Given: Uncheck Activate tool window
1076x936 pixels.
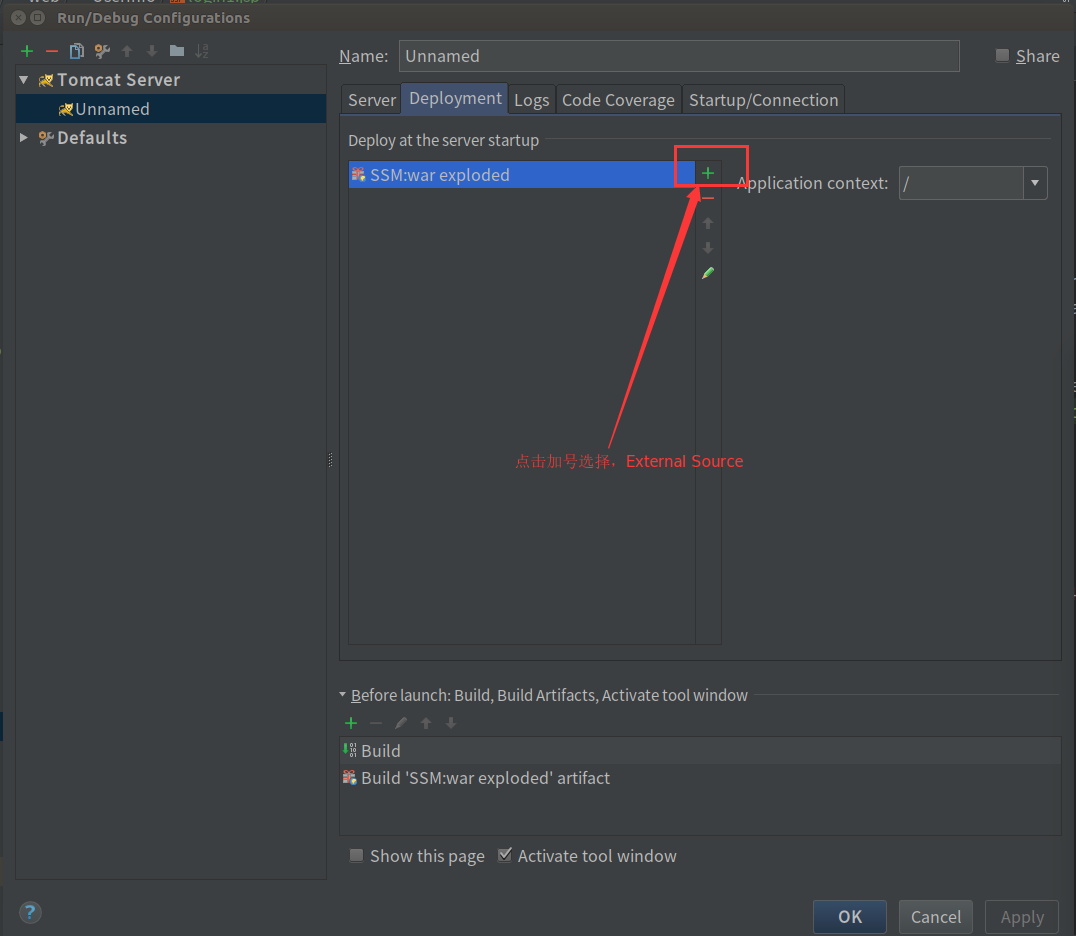Looking at the screenshot, I should click(504, 855).
